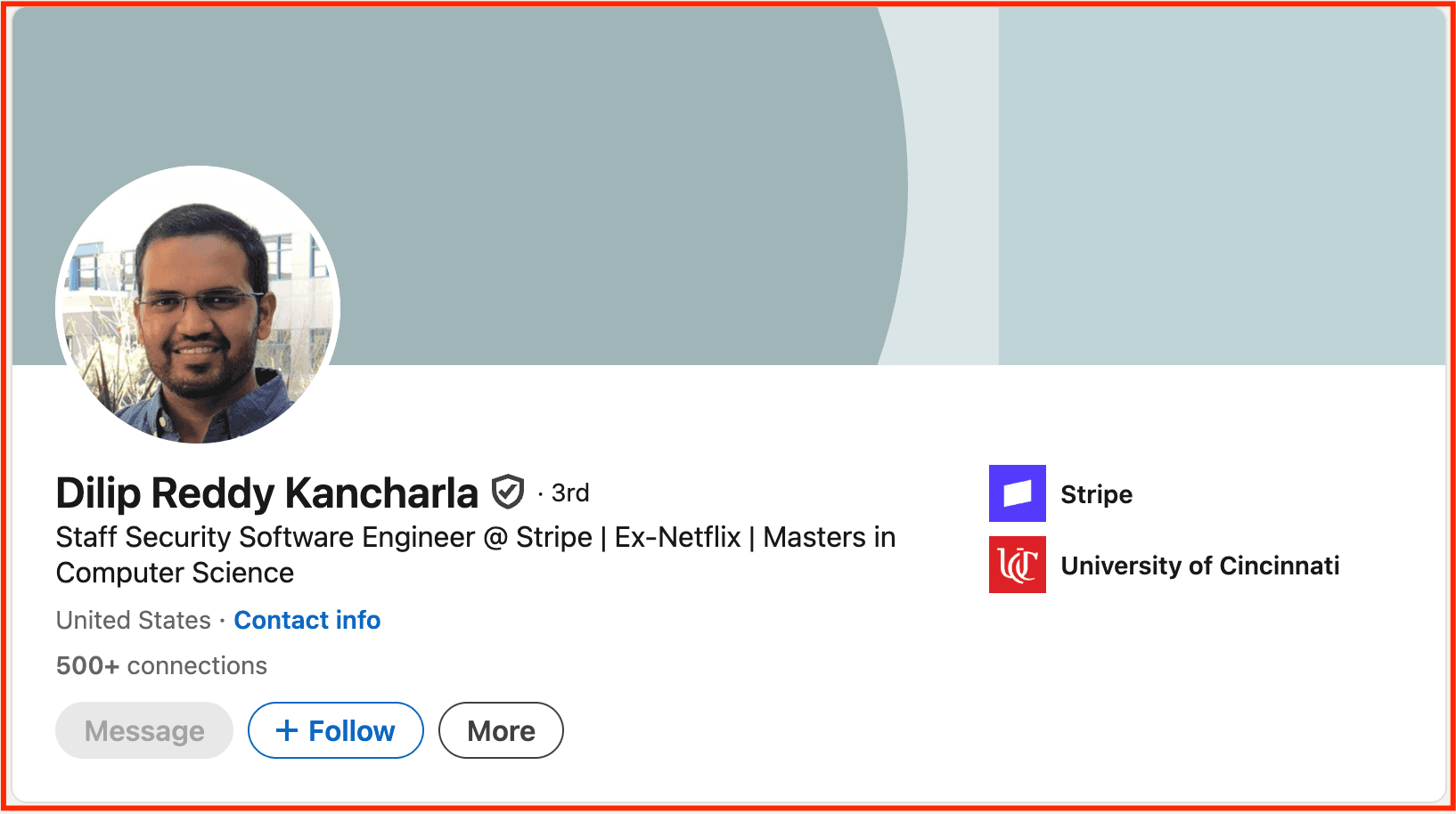Open the Contact info link

click(307, 620)
